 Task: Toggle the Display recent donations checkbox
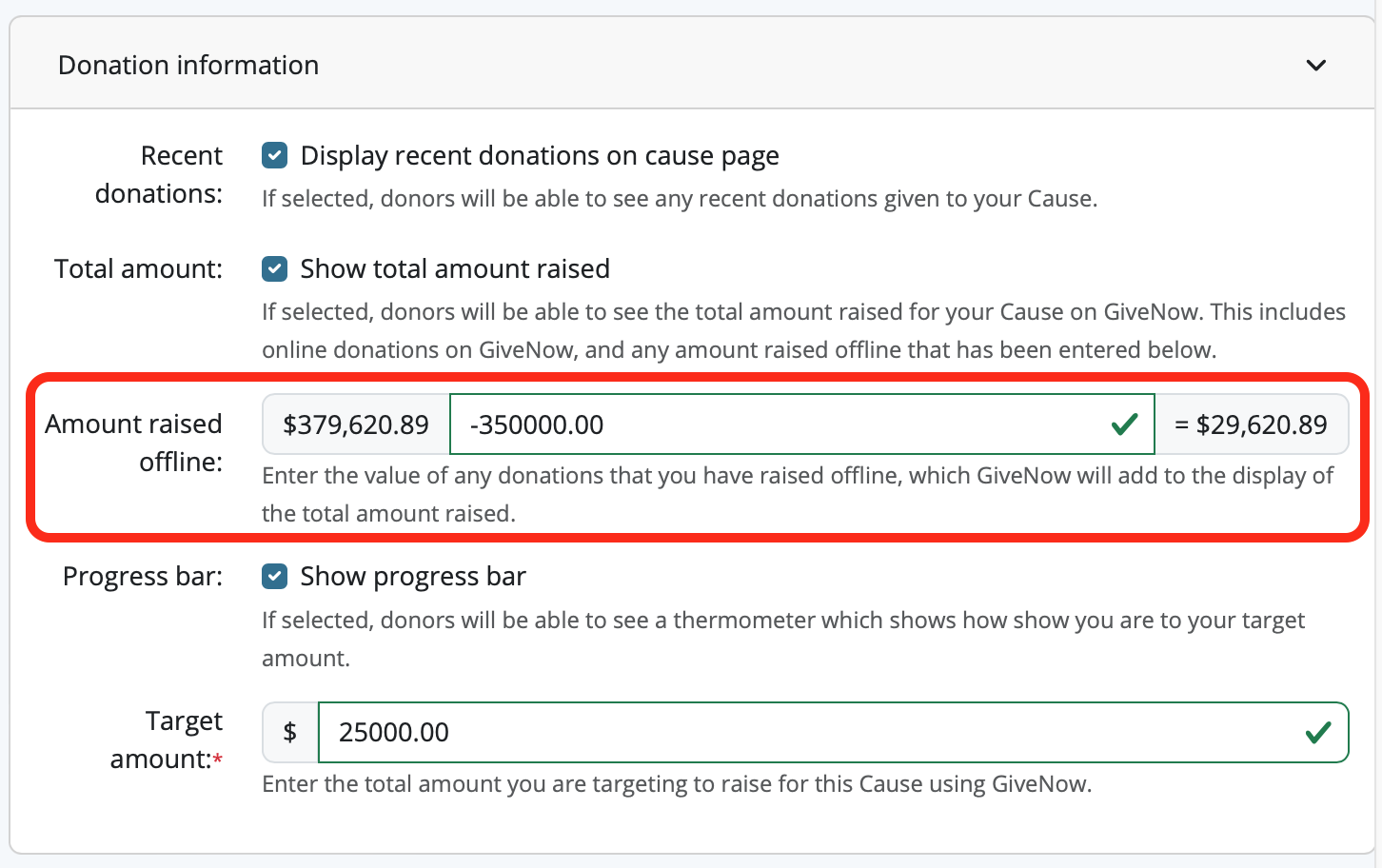coord(275,155)
